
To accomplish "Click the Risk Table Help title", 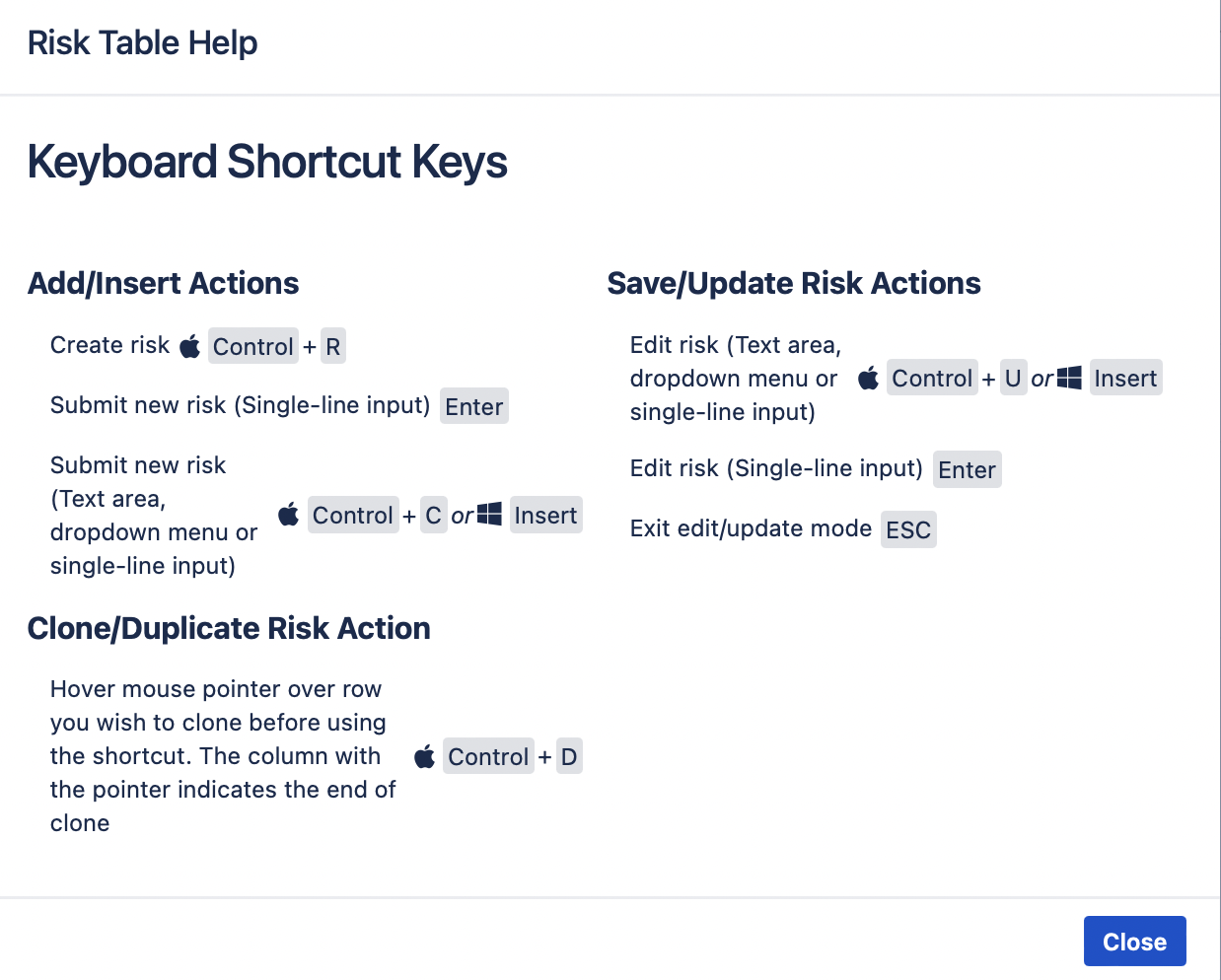I will coord(142,42).
